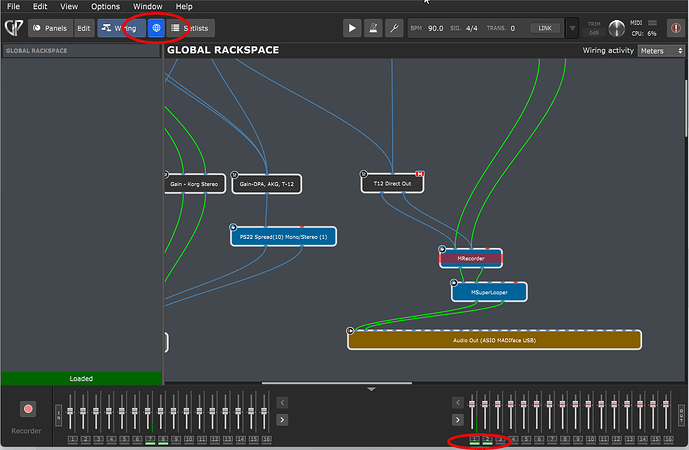689x450 pixels.
Task: Click the vertical scrollbar of wiring canvas
Action: (x=686, y=108)
